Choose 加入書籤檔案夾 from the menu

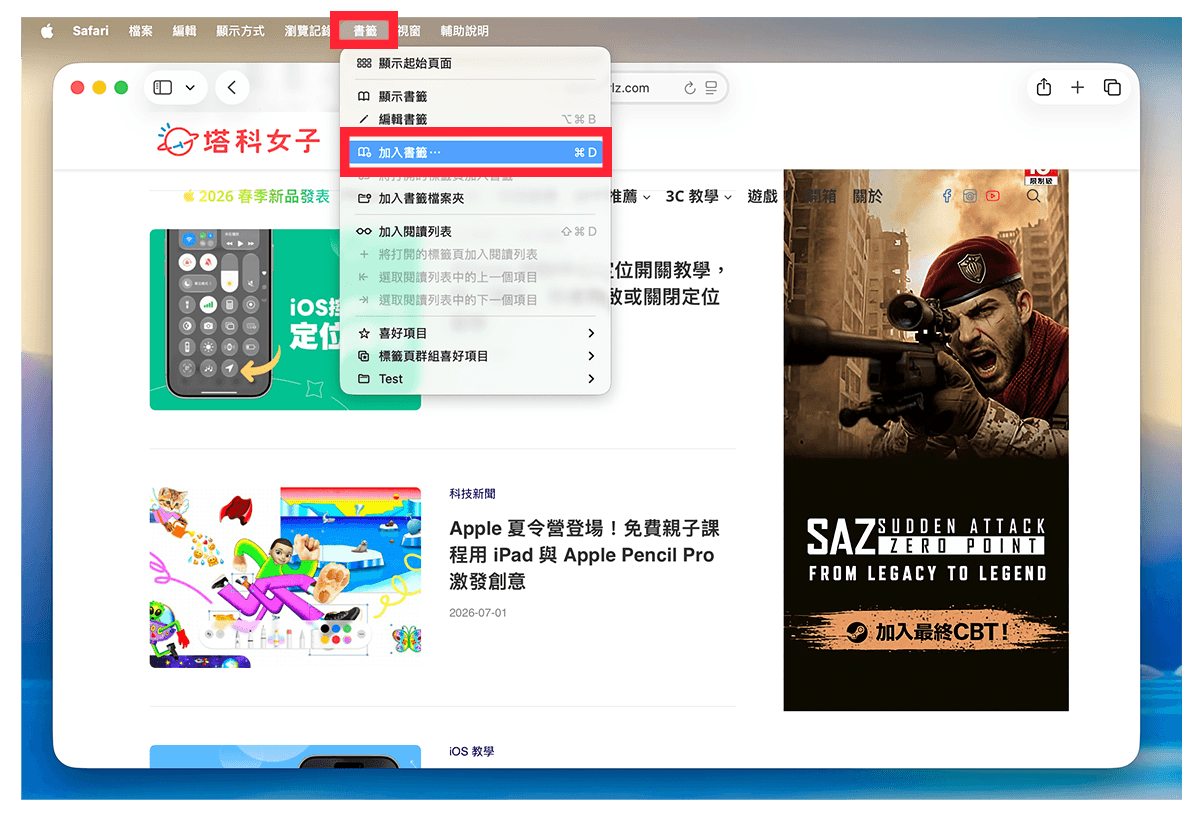click(x=475, y=198)
